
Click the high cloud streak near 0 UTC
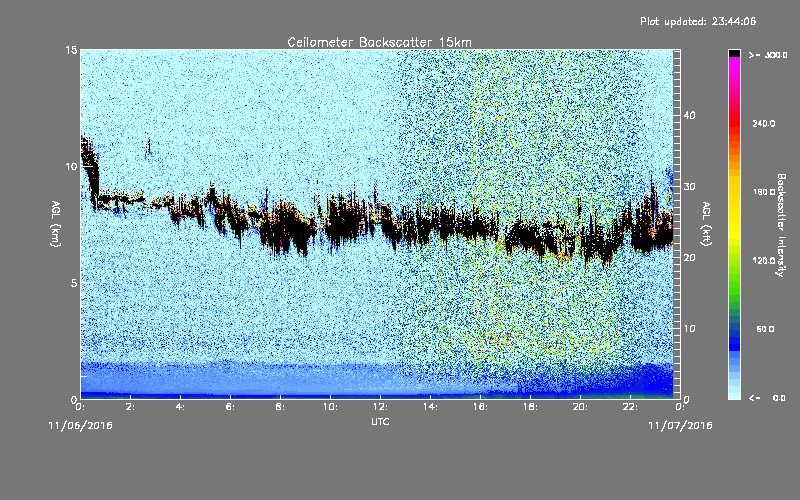coord(90,171)
